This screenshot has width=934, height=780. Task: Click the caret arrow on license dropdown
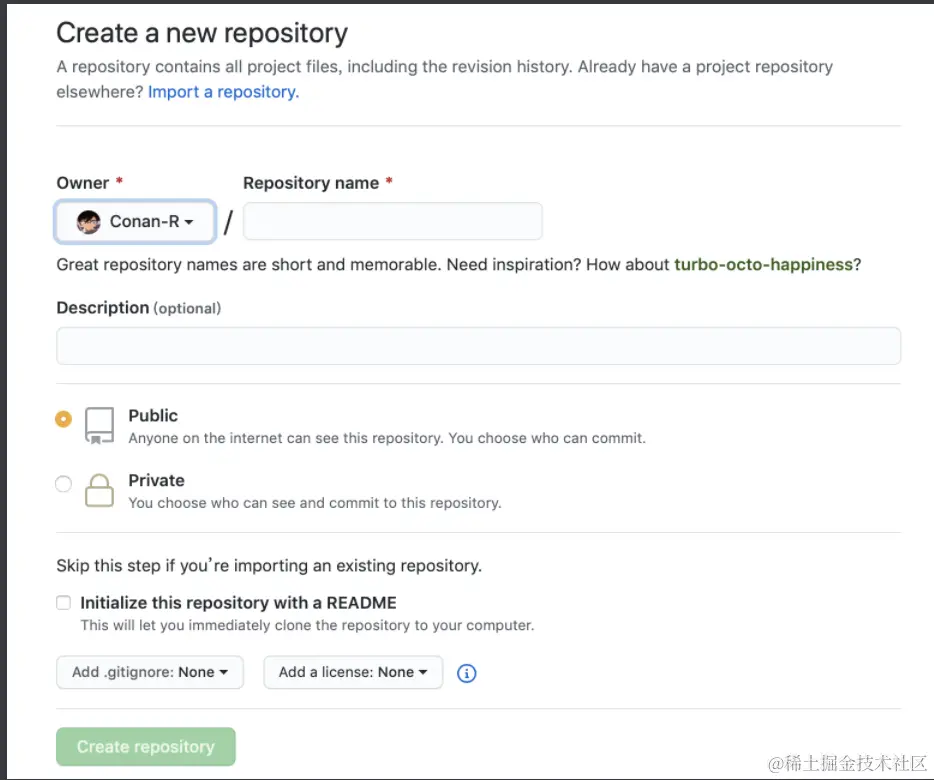[423, 672]
